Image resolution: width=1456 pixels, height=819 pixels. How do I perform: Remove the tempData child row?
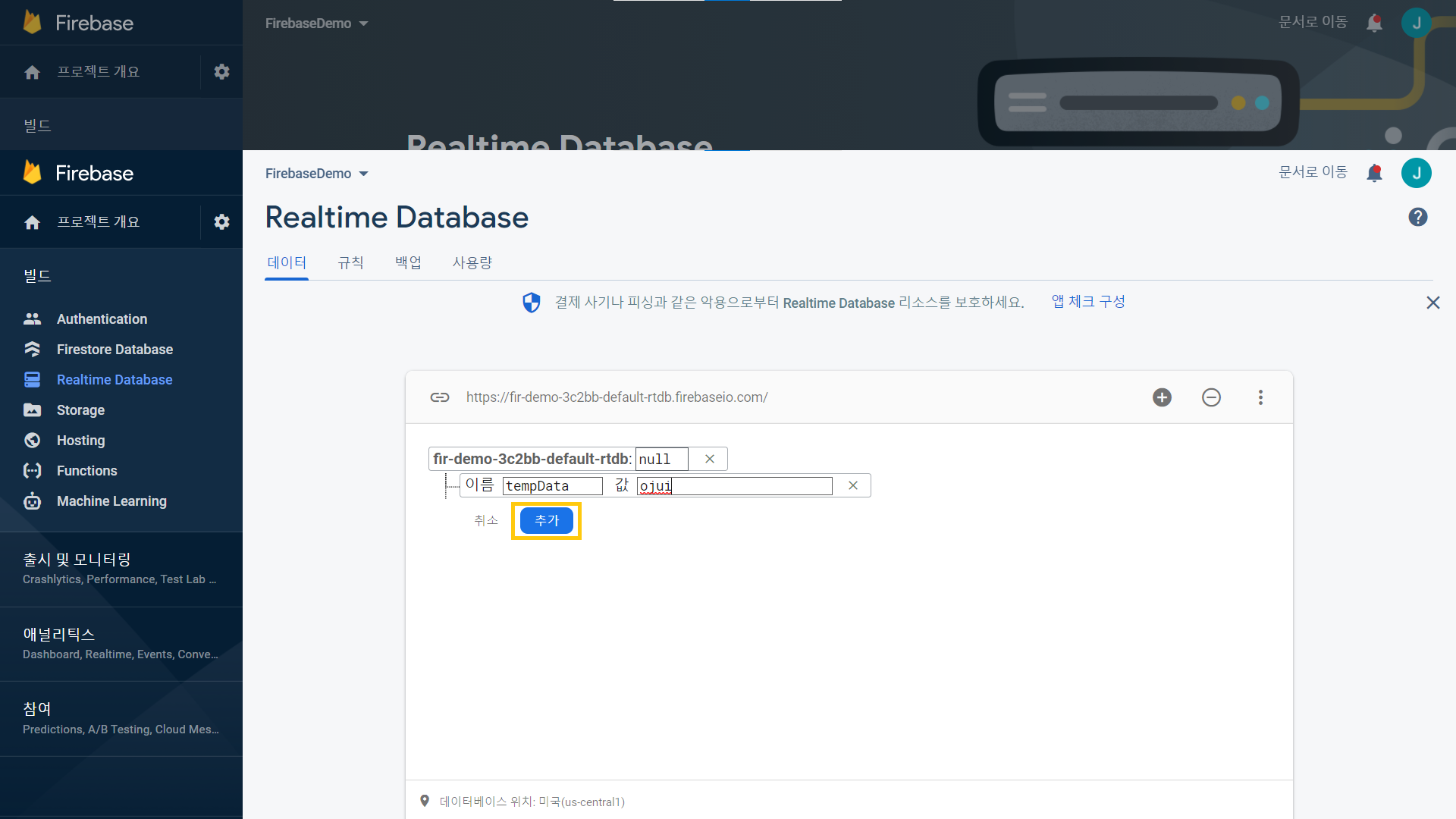[853, 485]
